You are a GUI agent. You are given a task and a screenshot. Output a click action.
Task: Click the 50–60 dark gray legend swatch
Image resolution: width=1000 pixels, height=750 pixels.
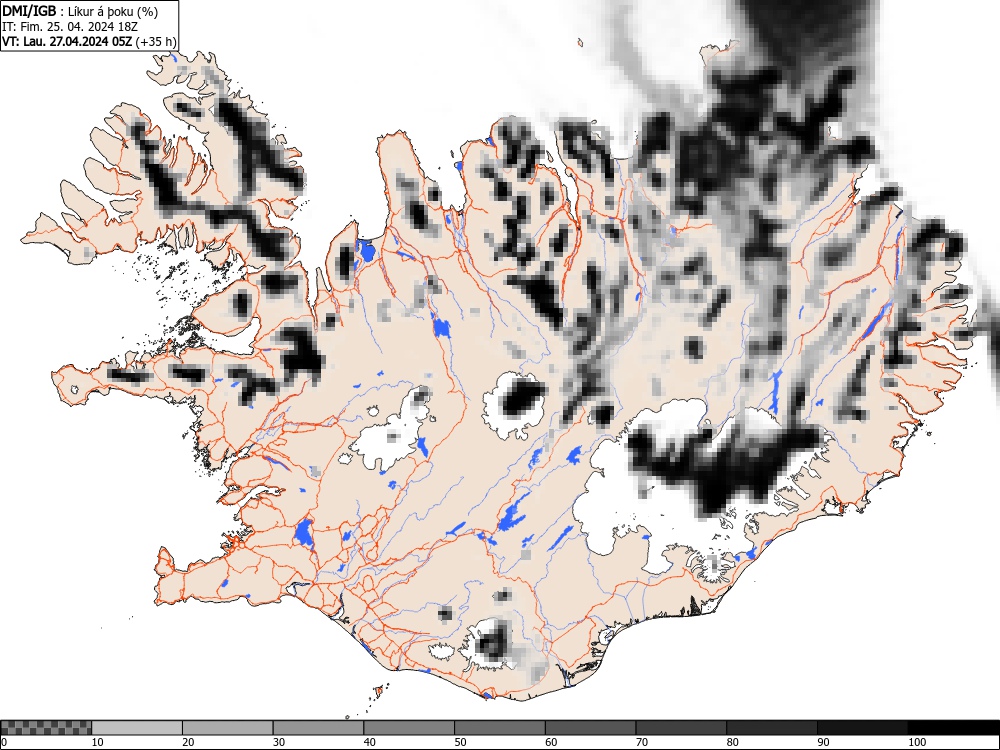500,728
